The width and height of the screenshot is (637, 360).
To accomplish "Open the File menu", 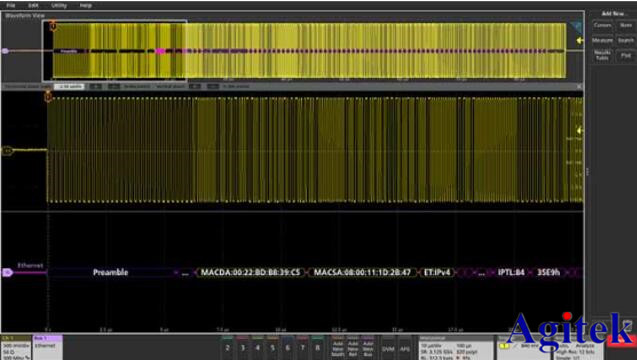I will [11, 5].
